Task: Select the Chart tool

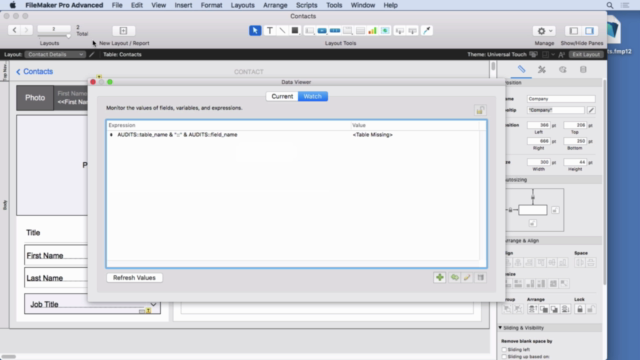Action: pos(372,31)
